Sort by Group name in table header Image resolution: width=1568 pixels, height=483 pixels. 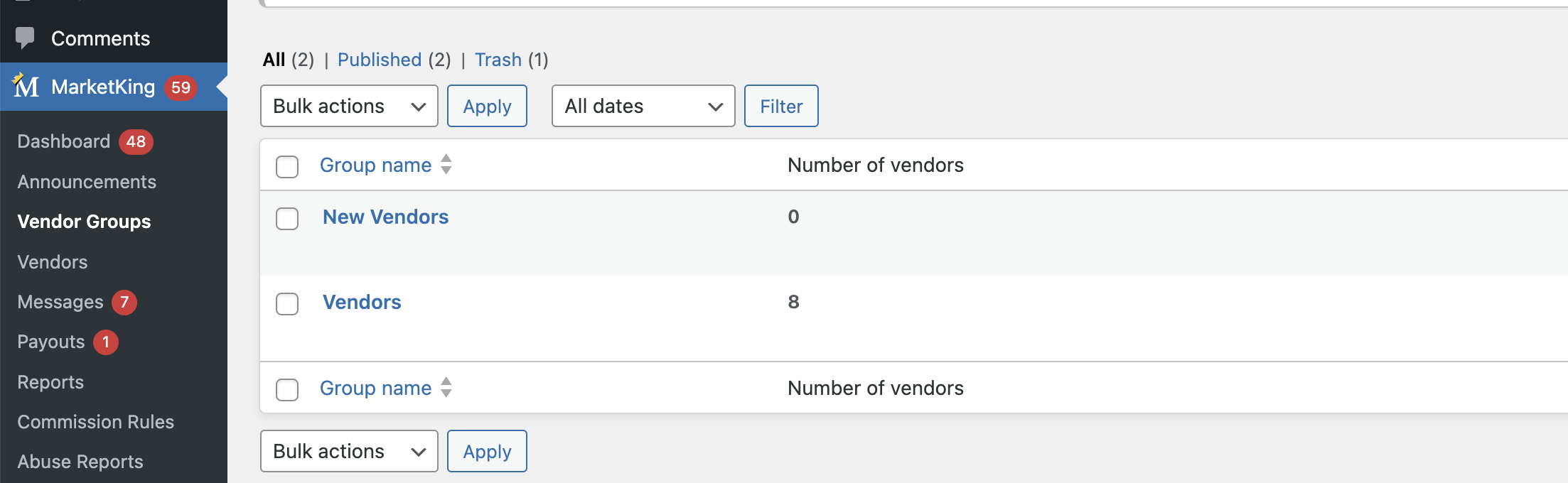click(x=375, y=165)
